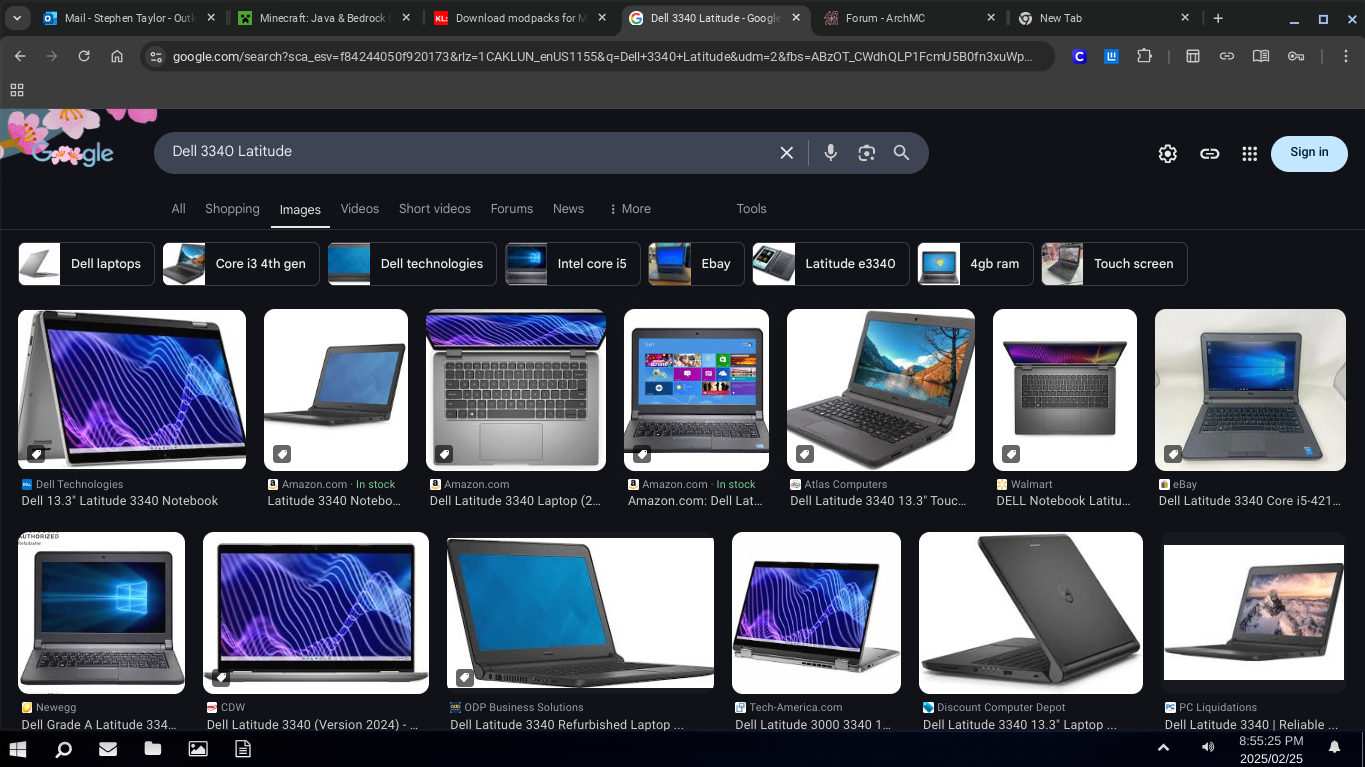The width and height of the screenshot is (1365, 767).
Task: Open the blue C extension icon
Action: [x=1079, y=57]
